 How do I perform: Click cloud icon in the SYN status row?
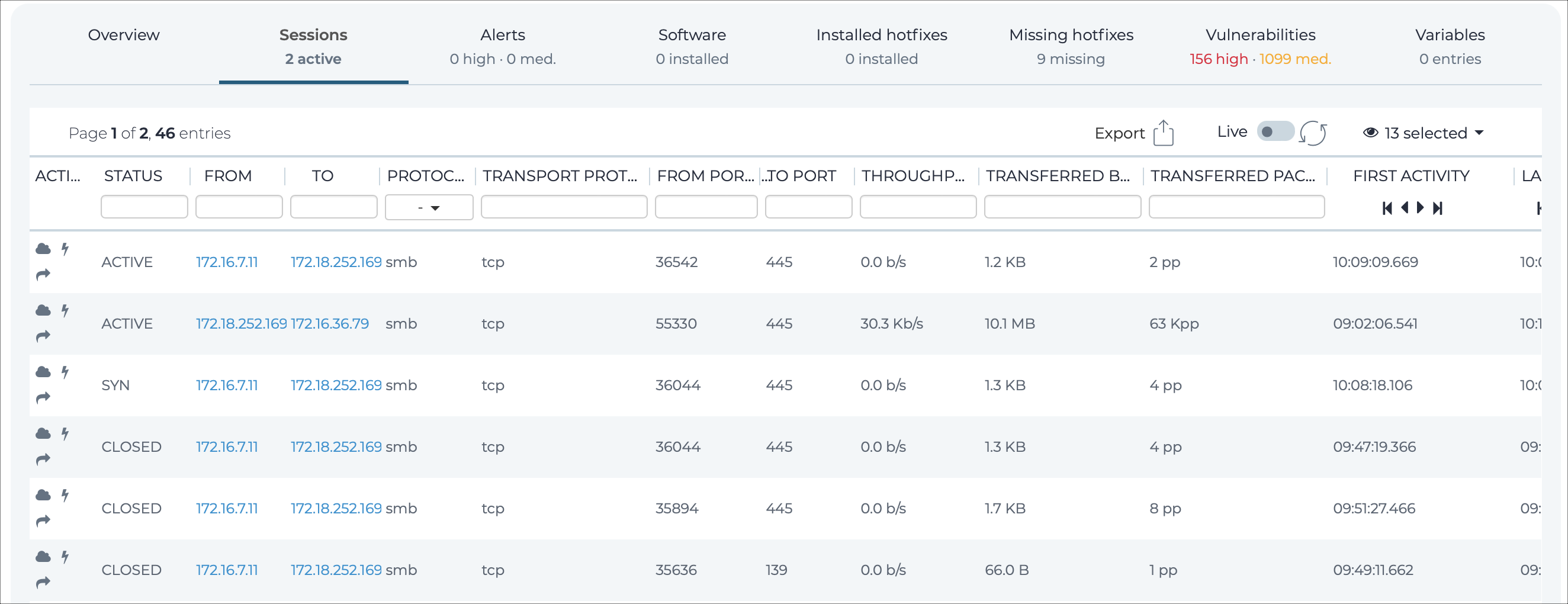43,371
